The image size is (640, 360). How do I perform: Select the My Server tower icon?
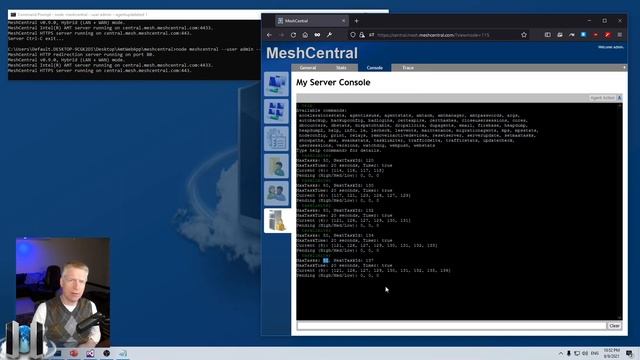[x=277, y=220]
